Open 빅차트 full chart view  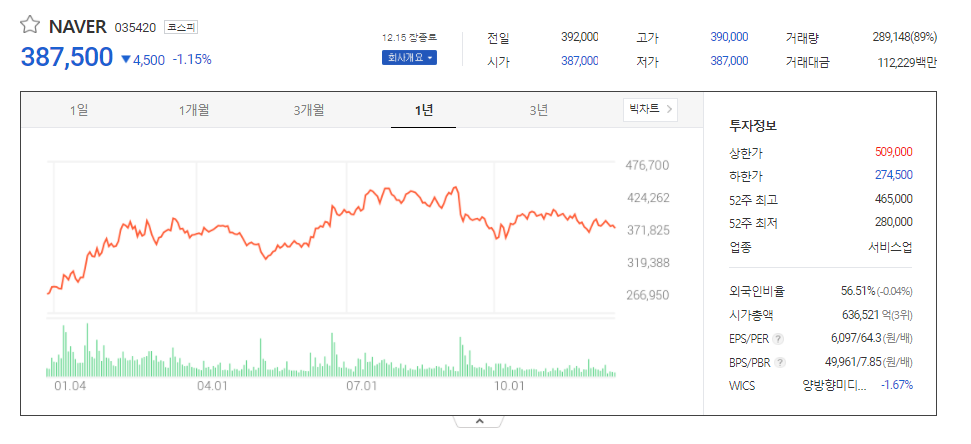pos(650,110)
